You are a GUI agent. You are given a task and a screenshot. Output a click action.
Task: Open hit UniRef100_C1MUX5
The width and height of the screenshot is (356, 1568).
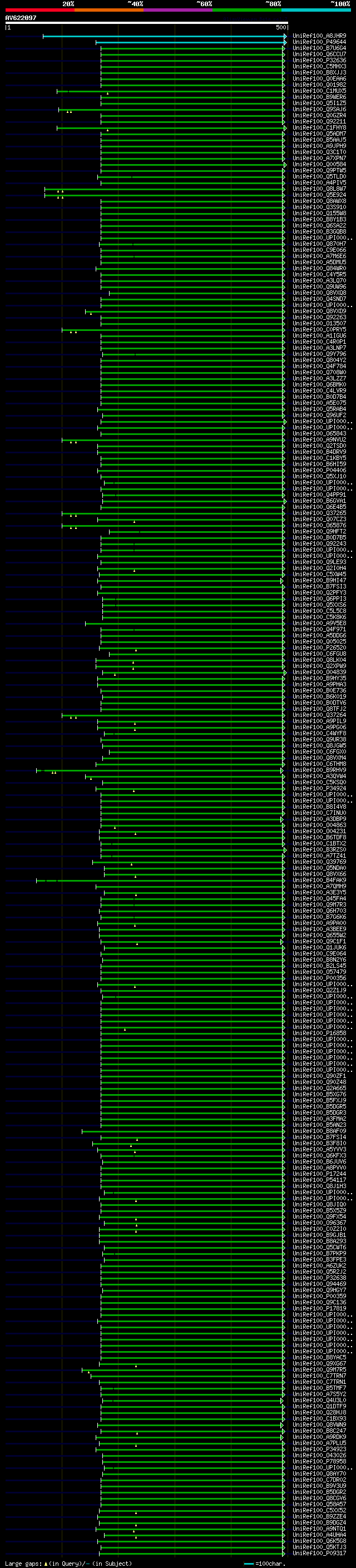[x=319, y=91]
